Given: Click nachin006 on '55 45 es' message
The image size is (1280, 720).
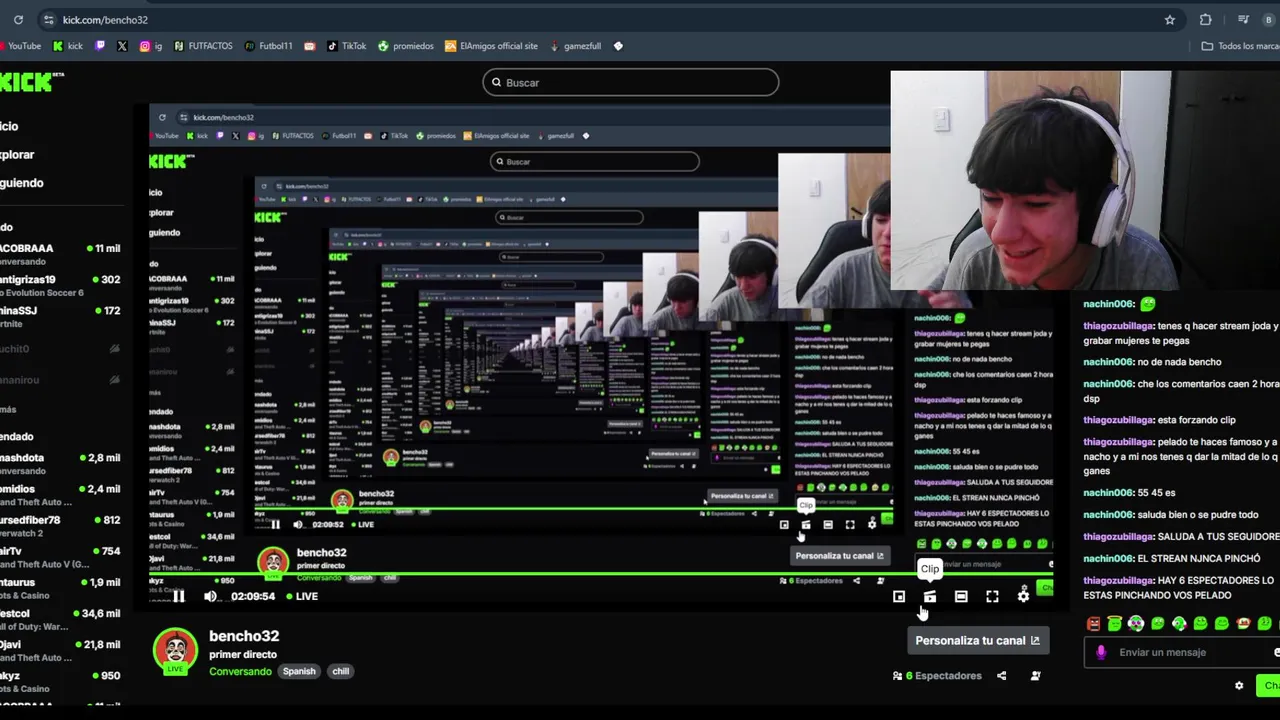Looking at the screenshot, I should (1108, 493).
